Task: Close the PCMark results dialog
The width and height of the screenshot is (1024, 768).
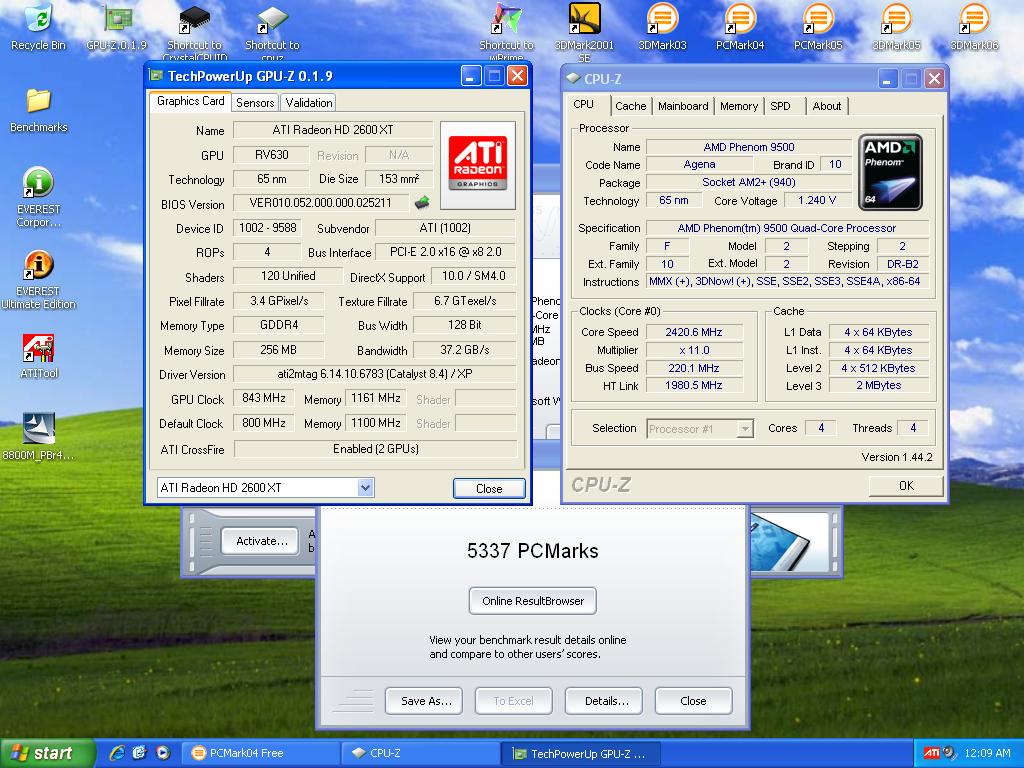Action: click(x=694, y=701)
